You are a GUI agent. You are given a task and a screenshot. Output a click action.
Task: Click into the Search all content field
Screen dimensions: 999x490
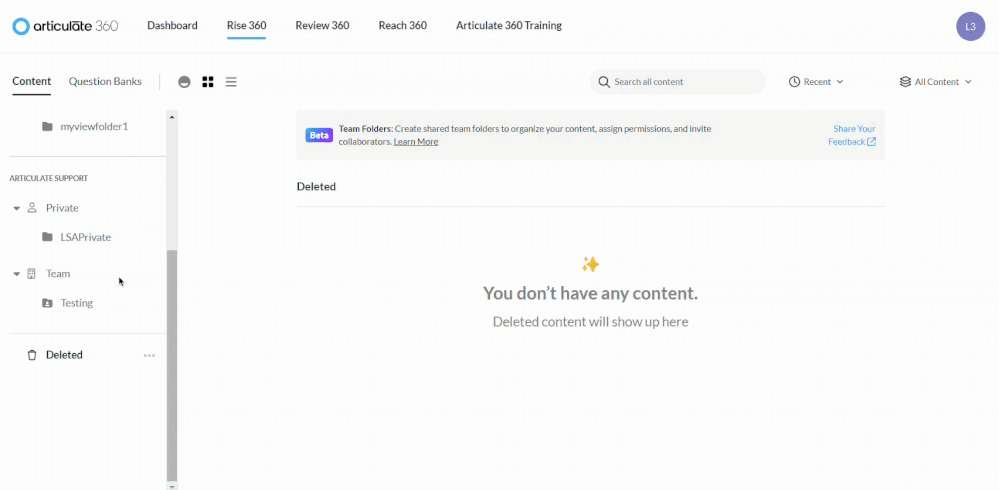[684, 82]
